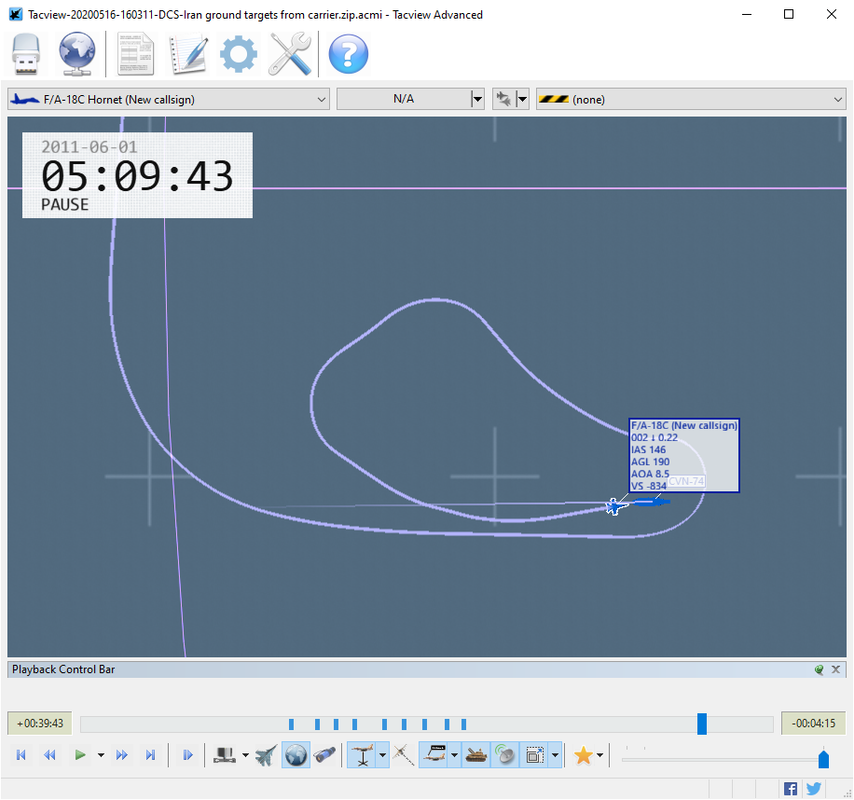Viewport: 854px width, 800px height.
Task: Open the gear settings icon
Action: [x=239, y=54]
